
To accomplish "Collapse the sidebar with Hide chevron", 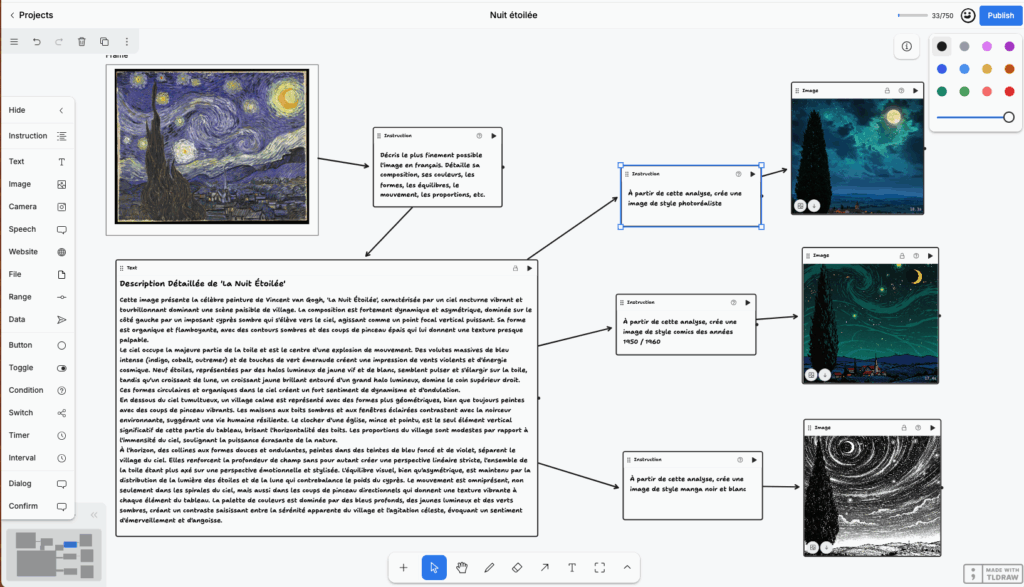I will point(61,110).
